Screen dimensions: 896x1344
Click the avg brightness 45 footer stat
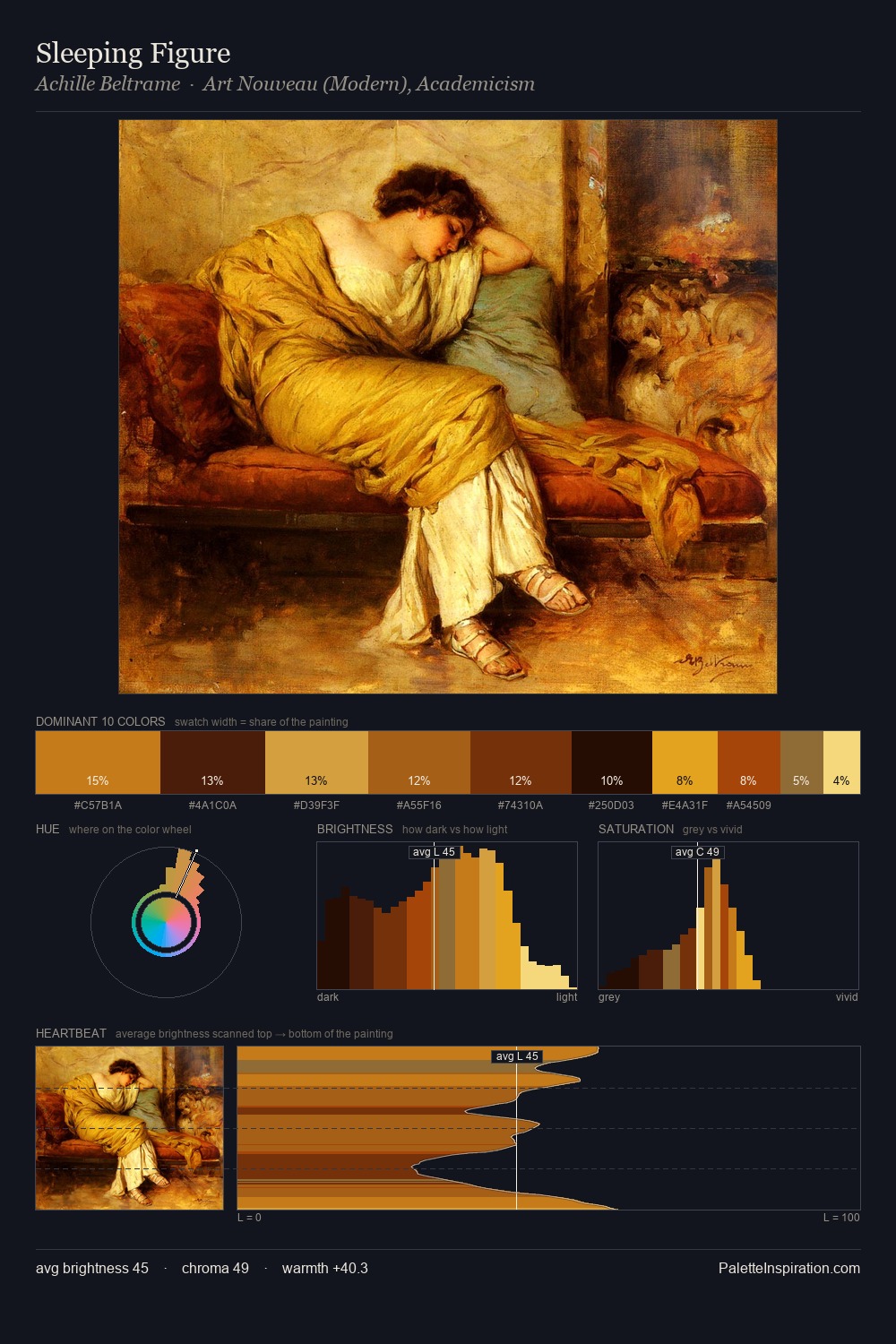92,1268
